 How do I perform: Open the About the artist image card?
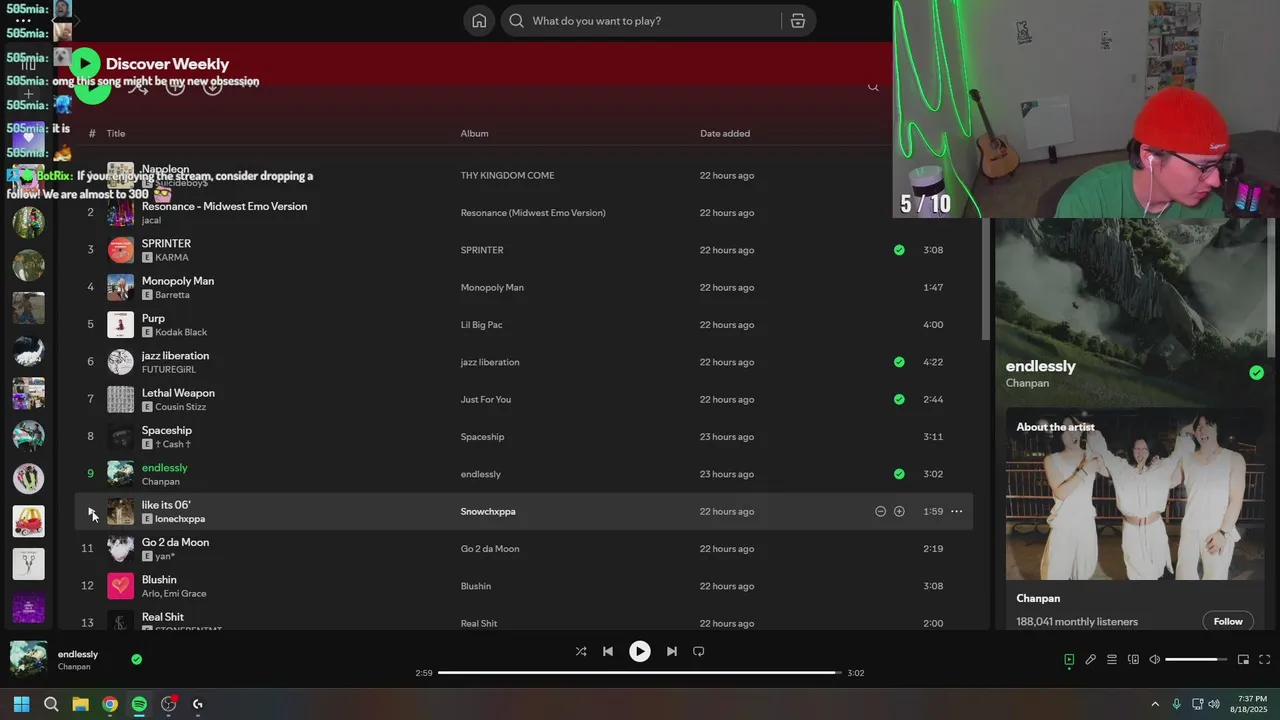coord(1134,494)
